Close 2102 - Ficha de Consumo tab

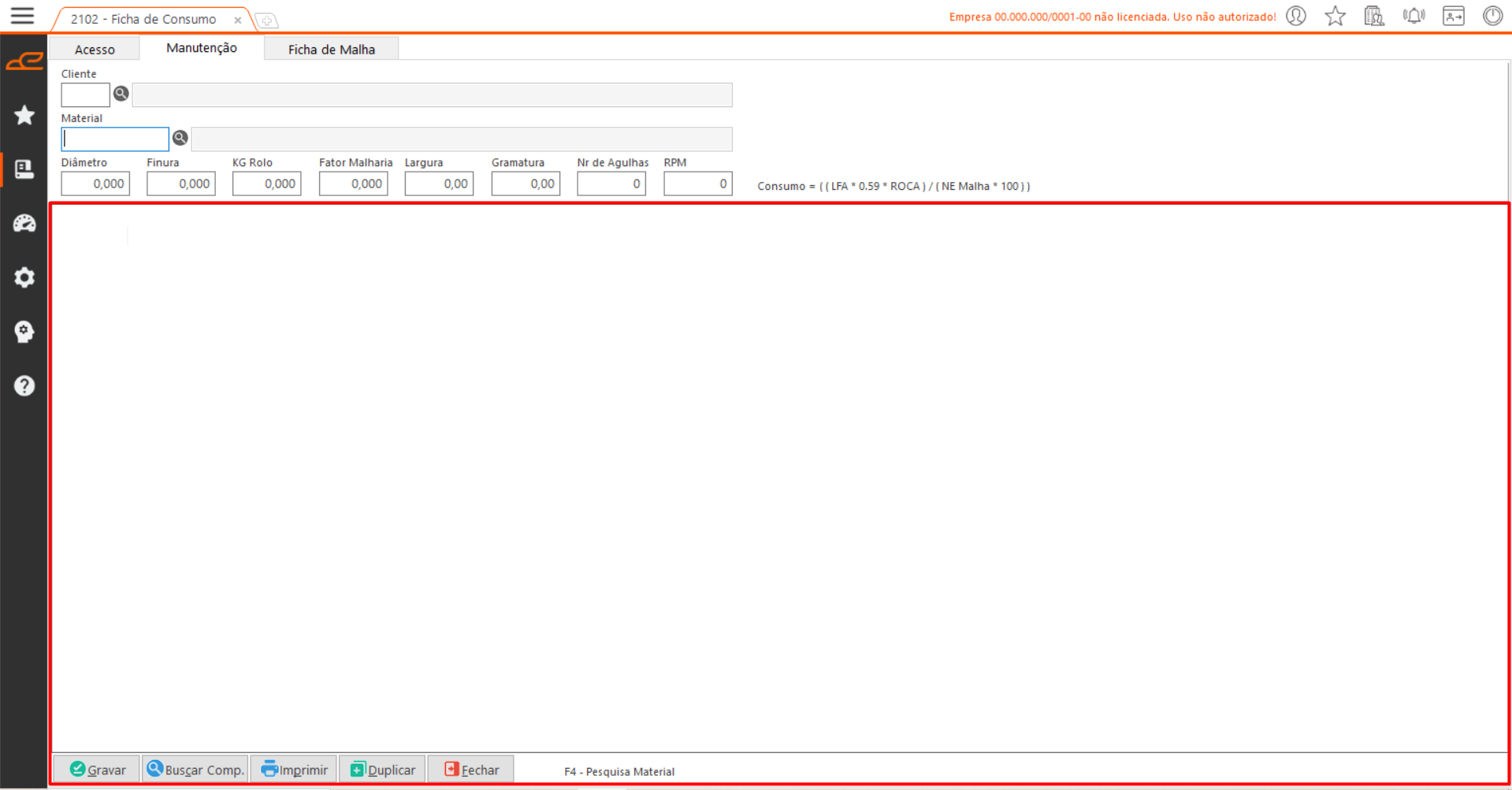coord(237,20)
